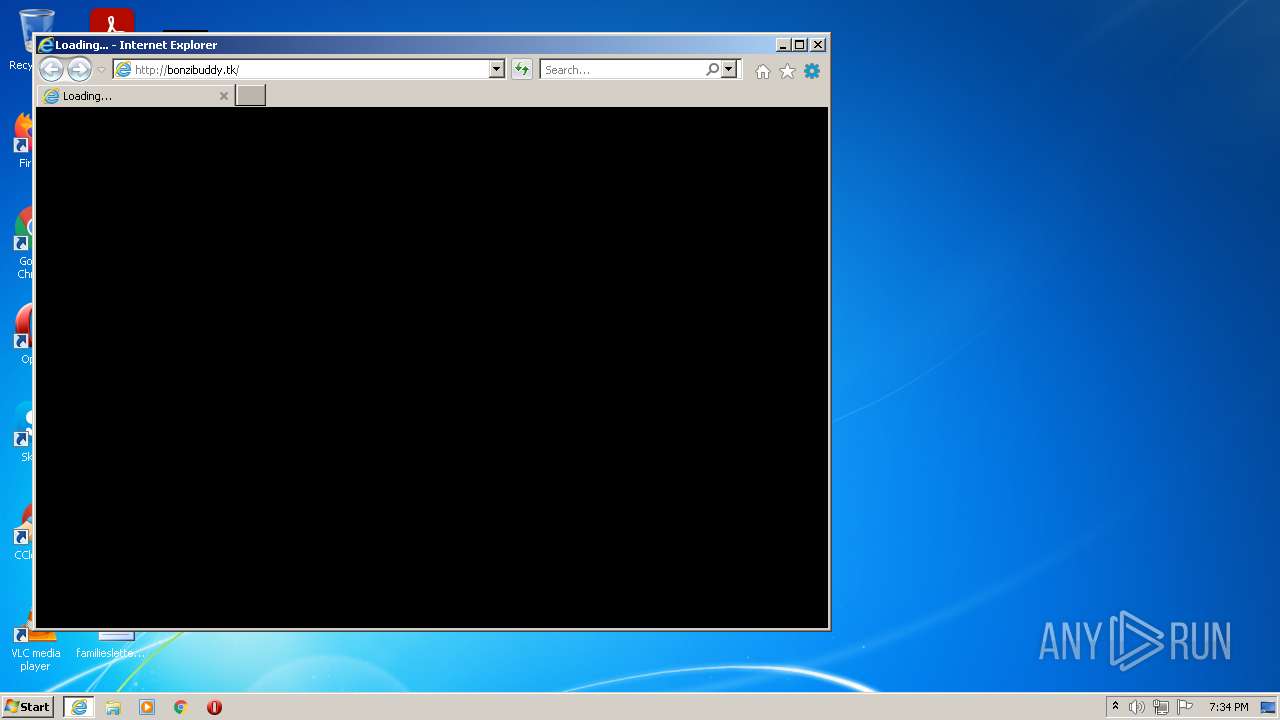
Task: Show hidden system tray icons
Action: pyautogui.click(x=1115, y=707)
